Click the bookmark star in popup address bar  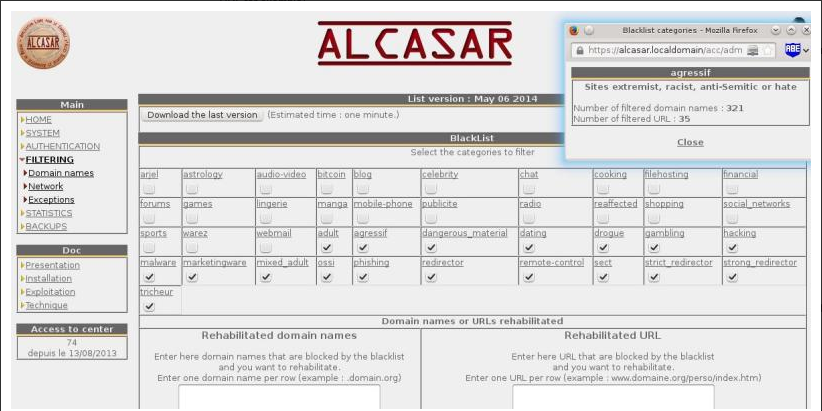[768, 49]
